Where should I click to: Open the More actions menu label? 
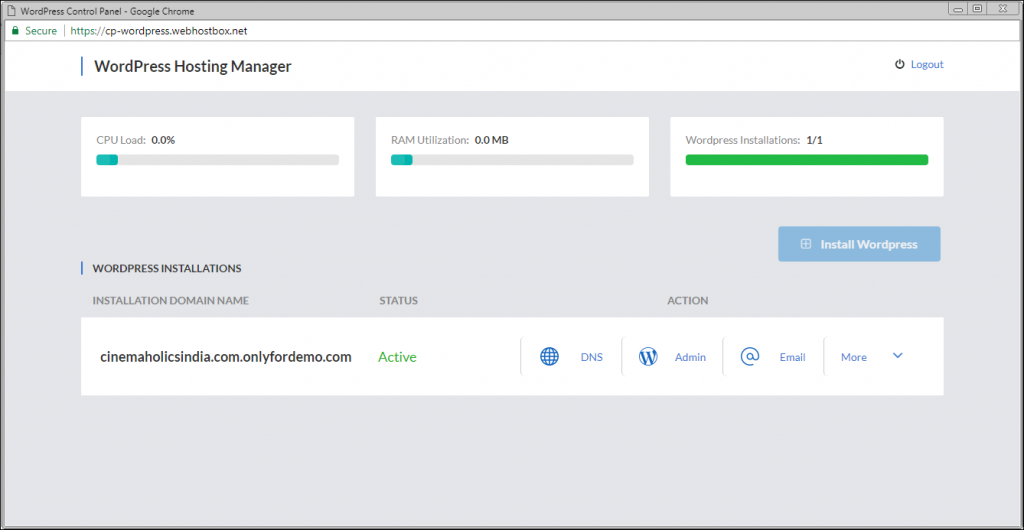pos(854,357)
